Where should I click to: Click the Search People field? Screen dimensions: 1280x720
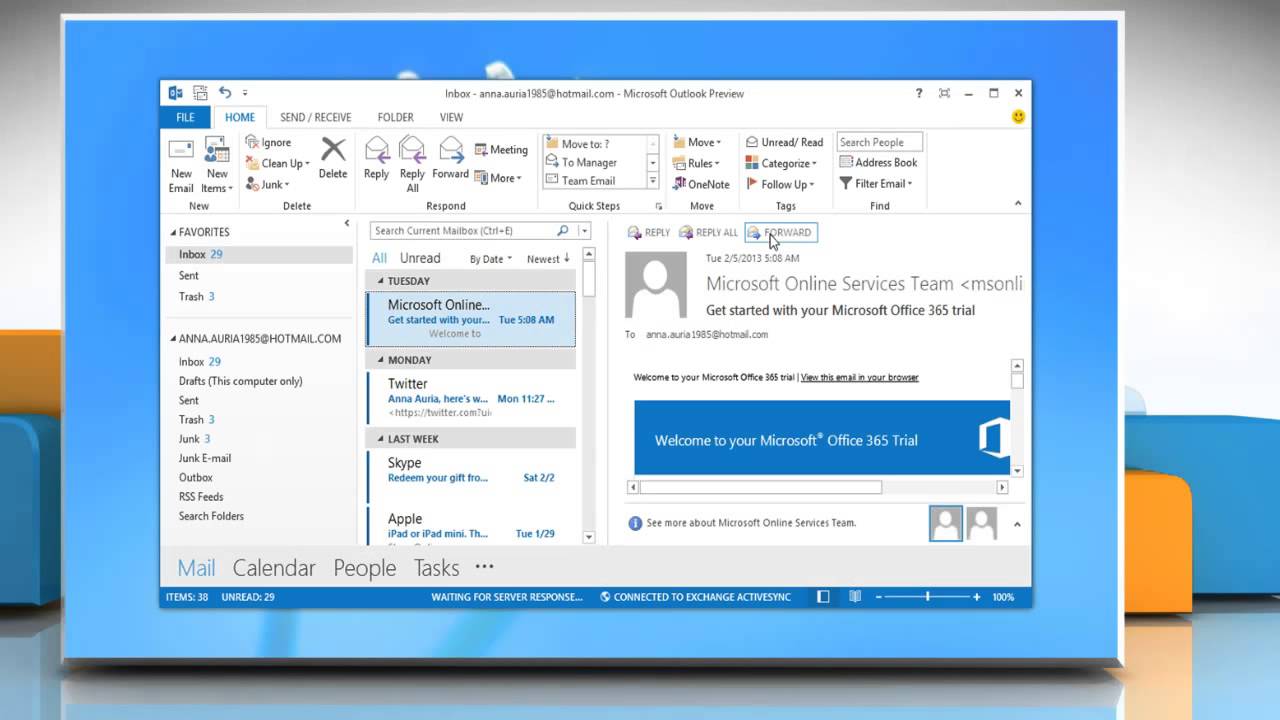tap(879, 142)
